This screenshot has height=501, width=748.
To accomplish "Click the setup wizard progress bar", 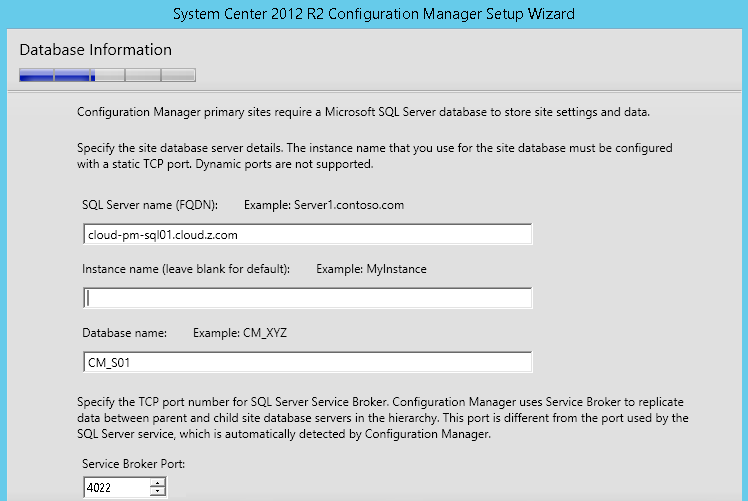I will tap(107, 75).
